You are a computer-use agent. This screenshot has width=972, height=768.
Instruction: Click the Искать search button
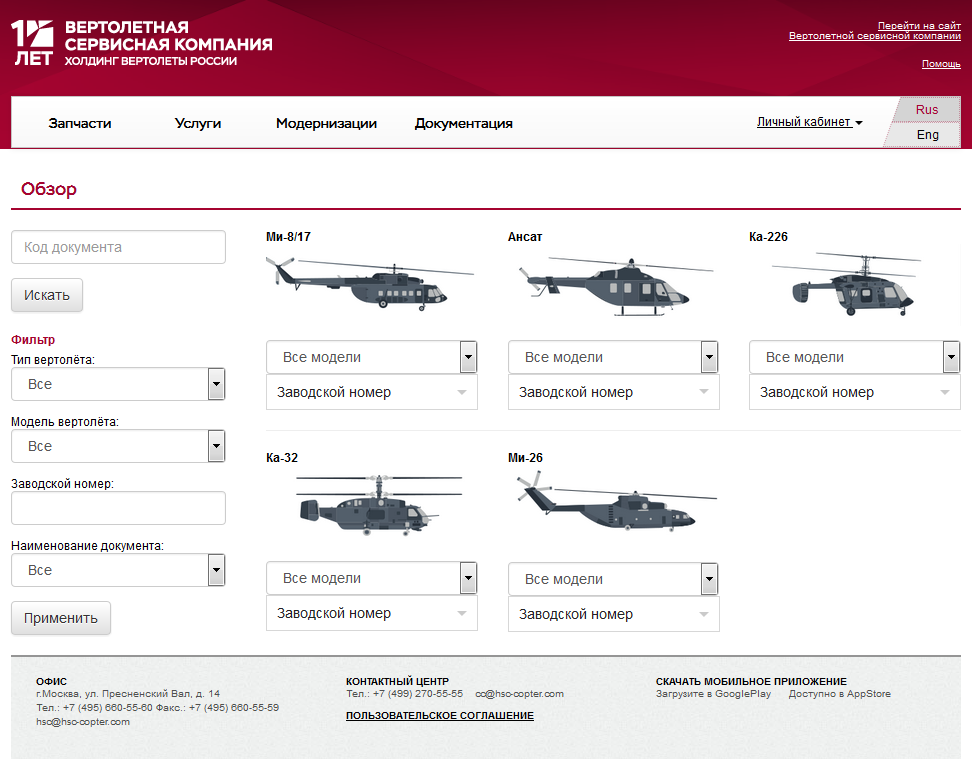(47, 295)
